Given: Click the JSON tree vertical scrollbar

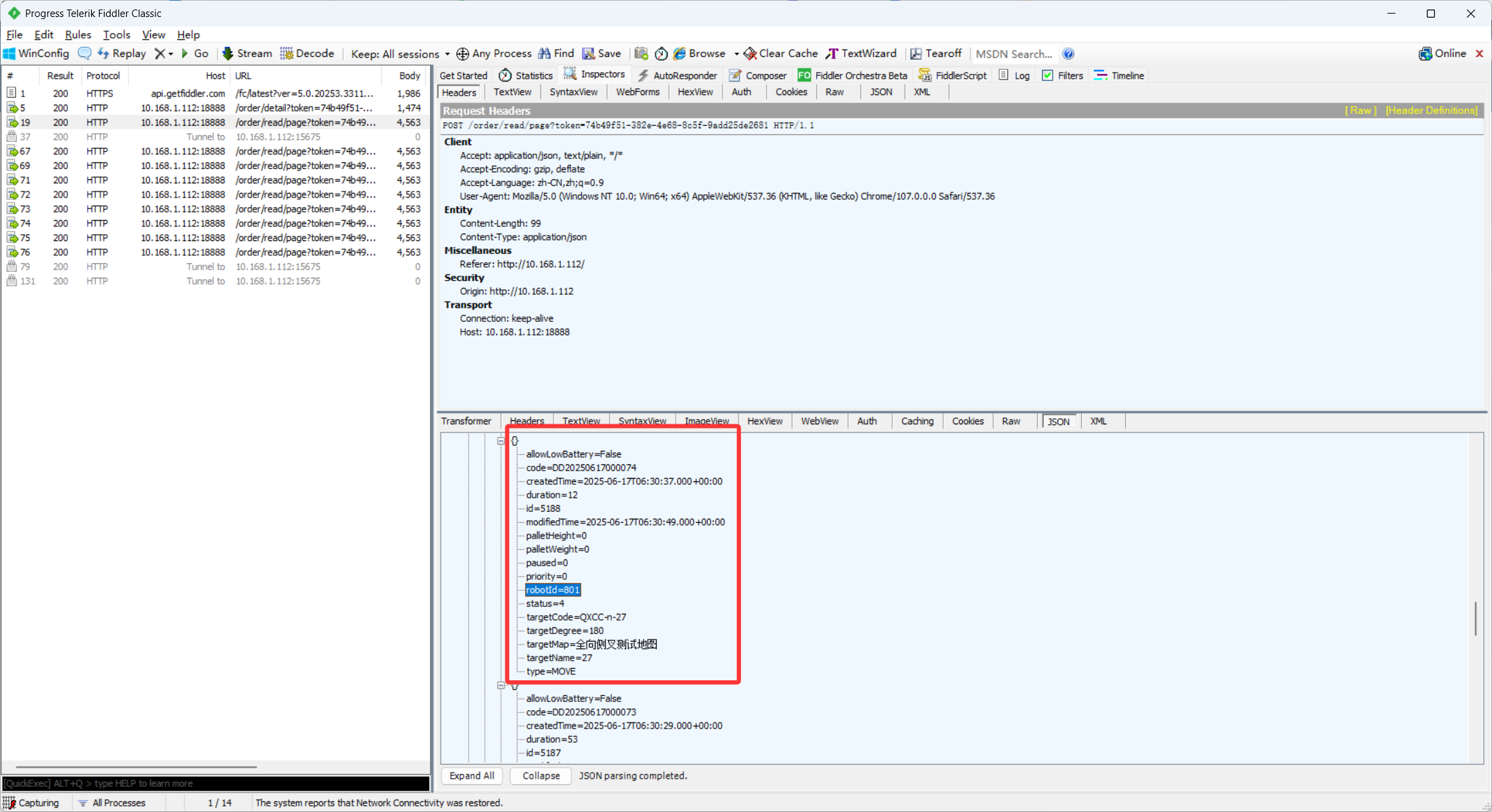Looking at the screenshot, I should pyautogui.click(x=1475, y=618).
